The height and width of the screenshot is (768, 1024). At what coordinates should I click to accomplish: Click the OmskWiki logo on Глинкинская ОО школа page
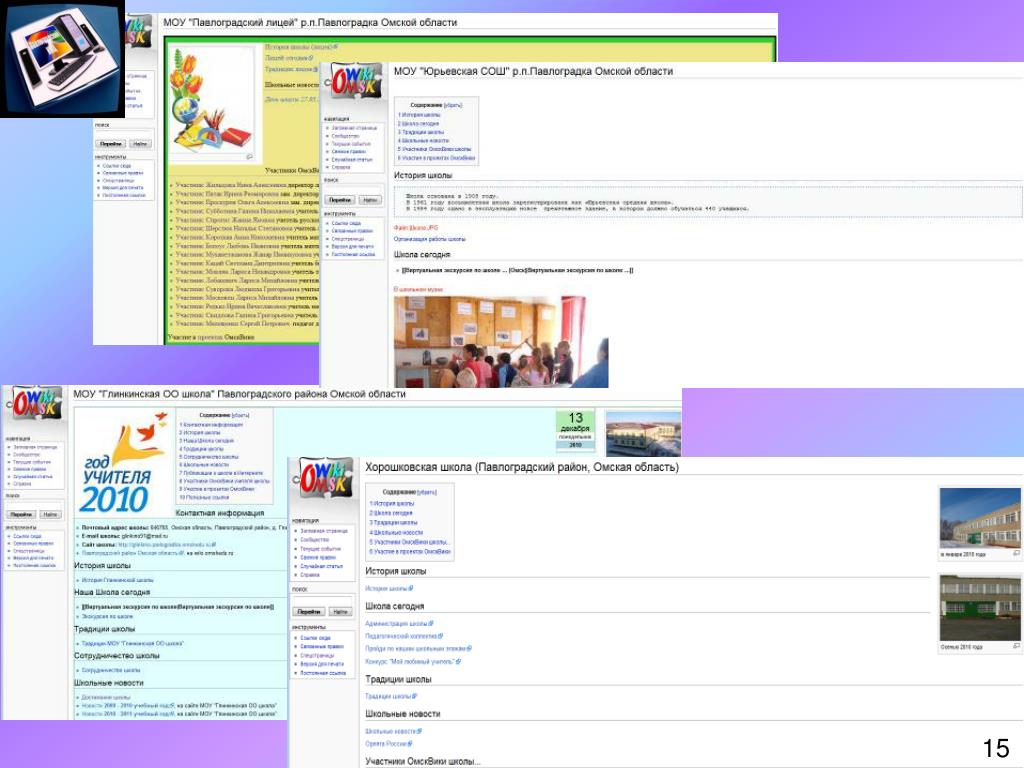coord(37,405)
